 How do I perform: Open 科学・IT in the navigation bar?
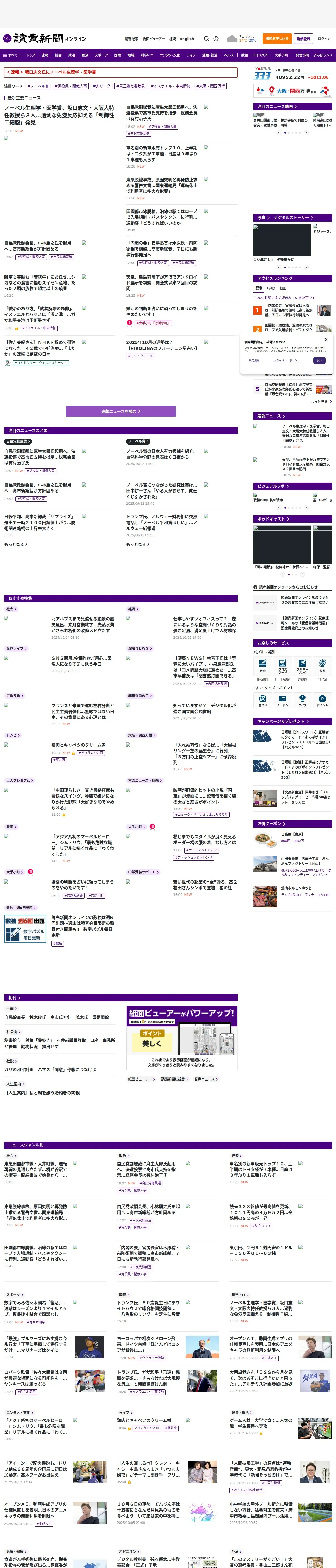pos(147,55)
